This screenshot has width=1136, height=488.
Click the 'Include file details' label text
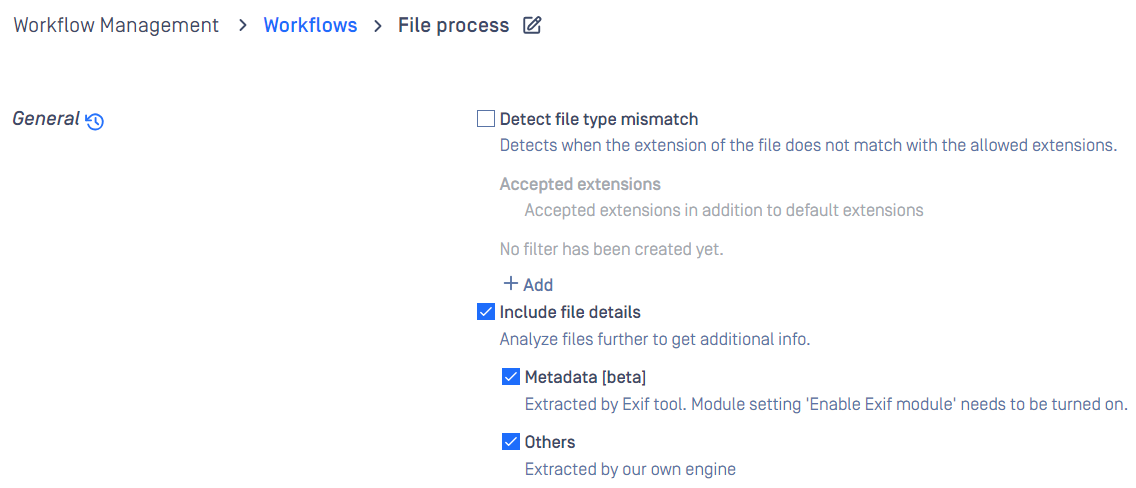tap(570, 313)
